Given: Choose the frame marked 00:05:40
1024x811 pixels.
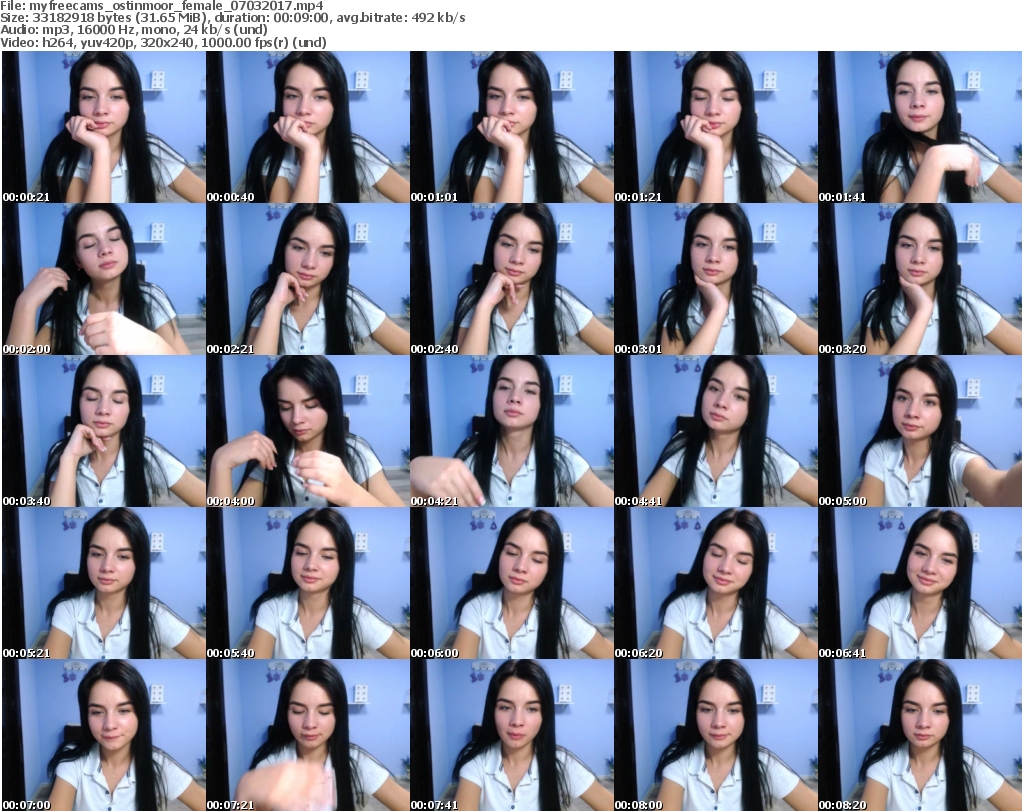Looking at the screenshot, I should click(308, 583).
